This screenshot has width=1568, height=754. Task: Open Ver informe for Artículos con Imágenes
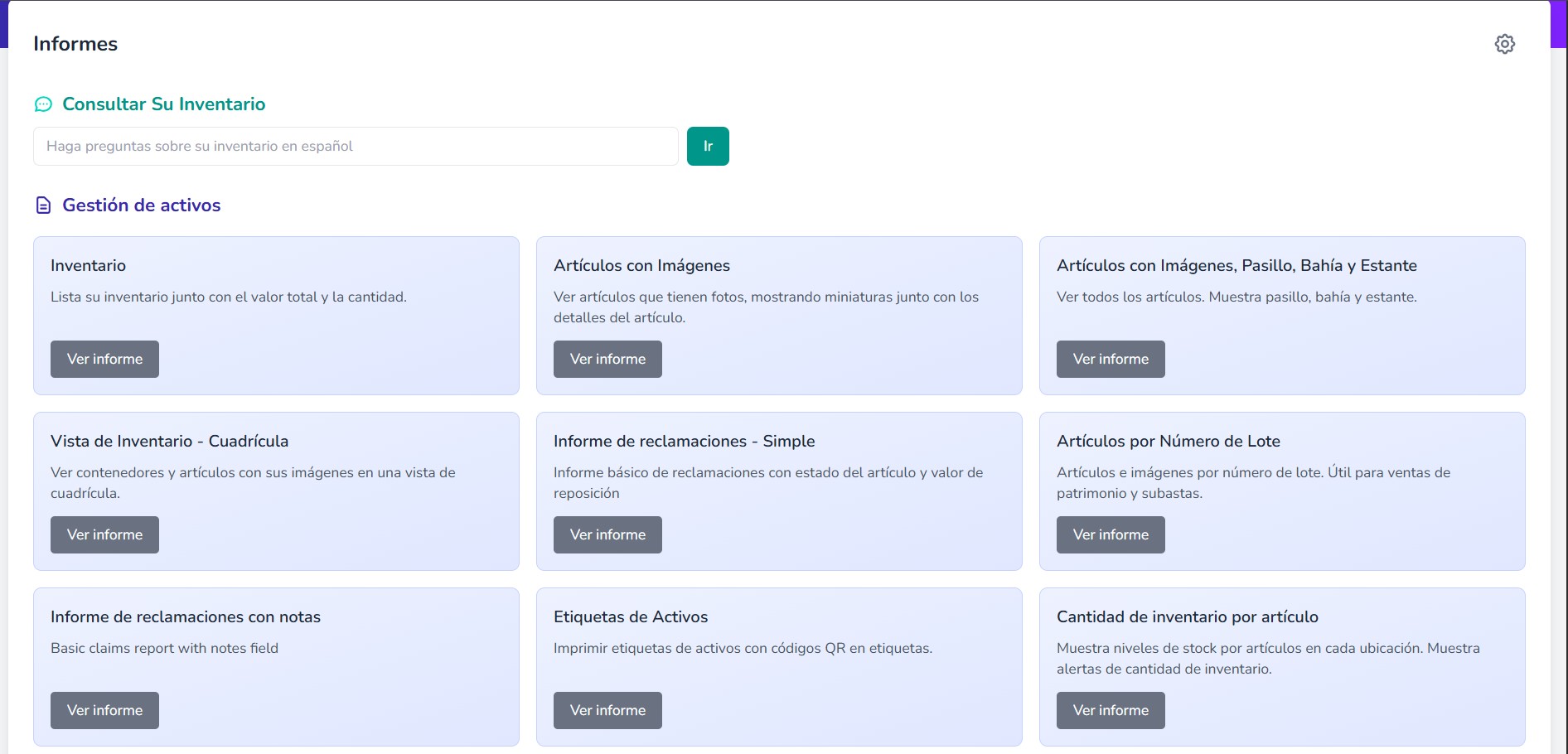607,360
